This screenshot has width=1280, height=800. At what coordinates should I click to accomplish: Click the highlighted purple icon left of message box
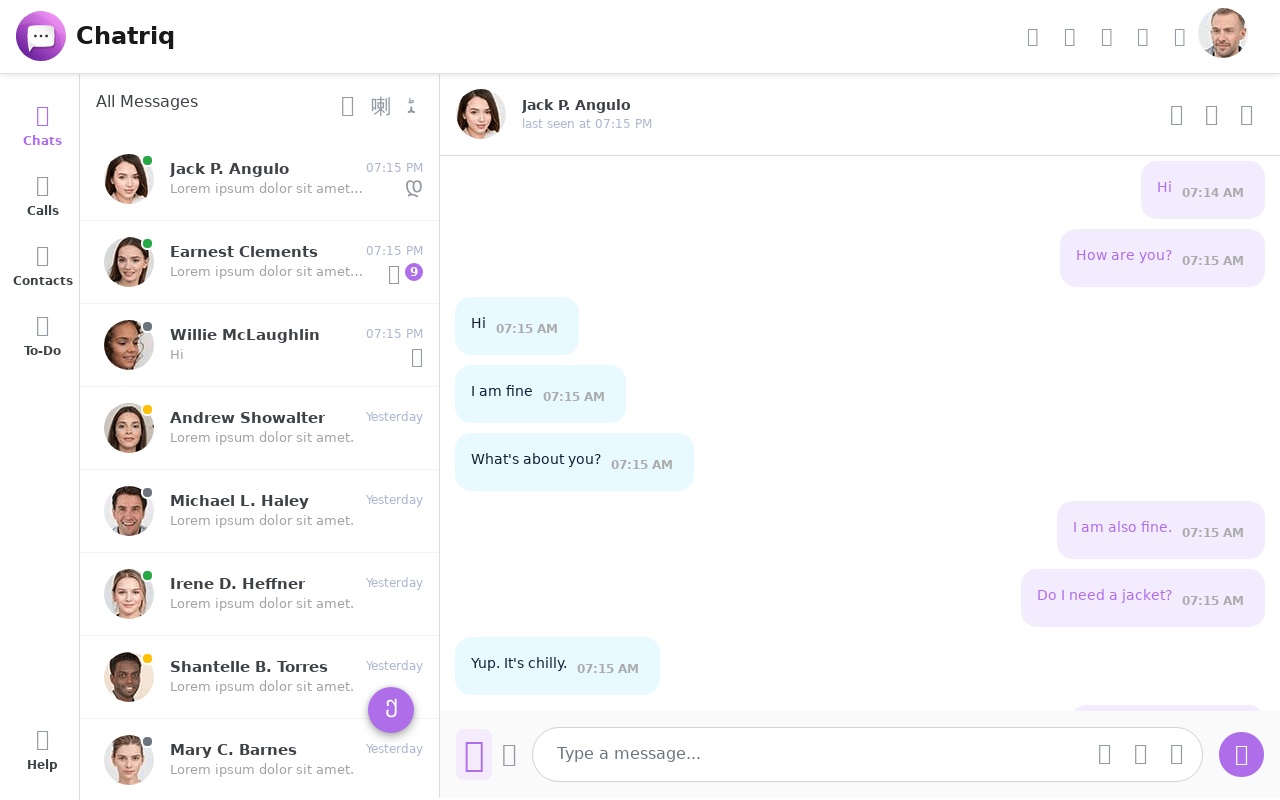(x=474, y=755)
